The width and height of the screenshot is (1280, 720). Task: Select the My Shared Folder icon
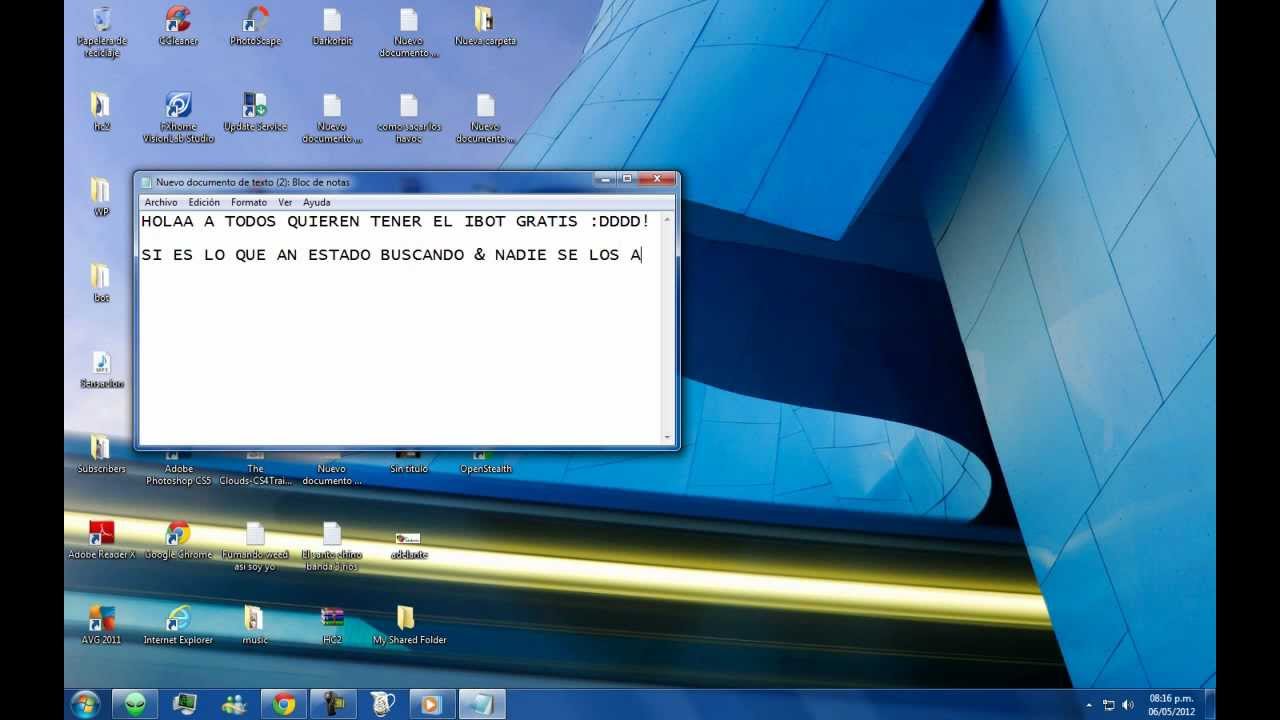409,625
